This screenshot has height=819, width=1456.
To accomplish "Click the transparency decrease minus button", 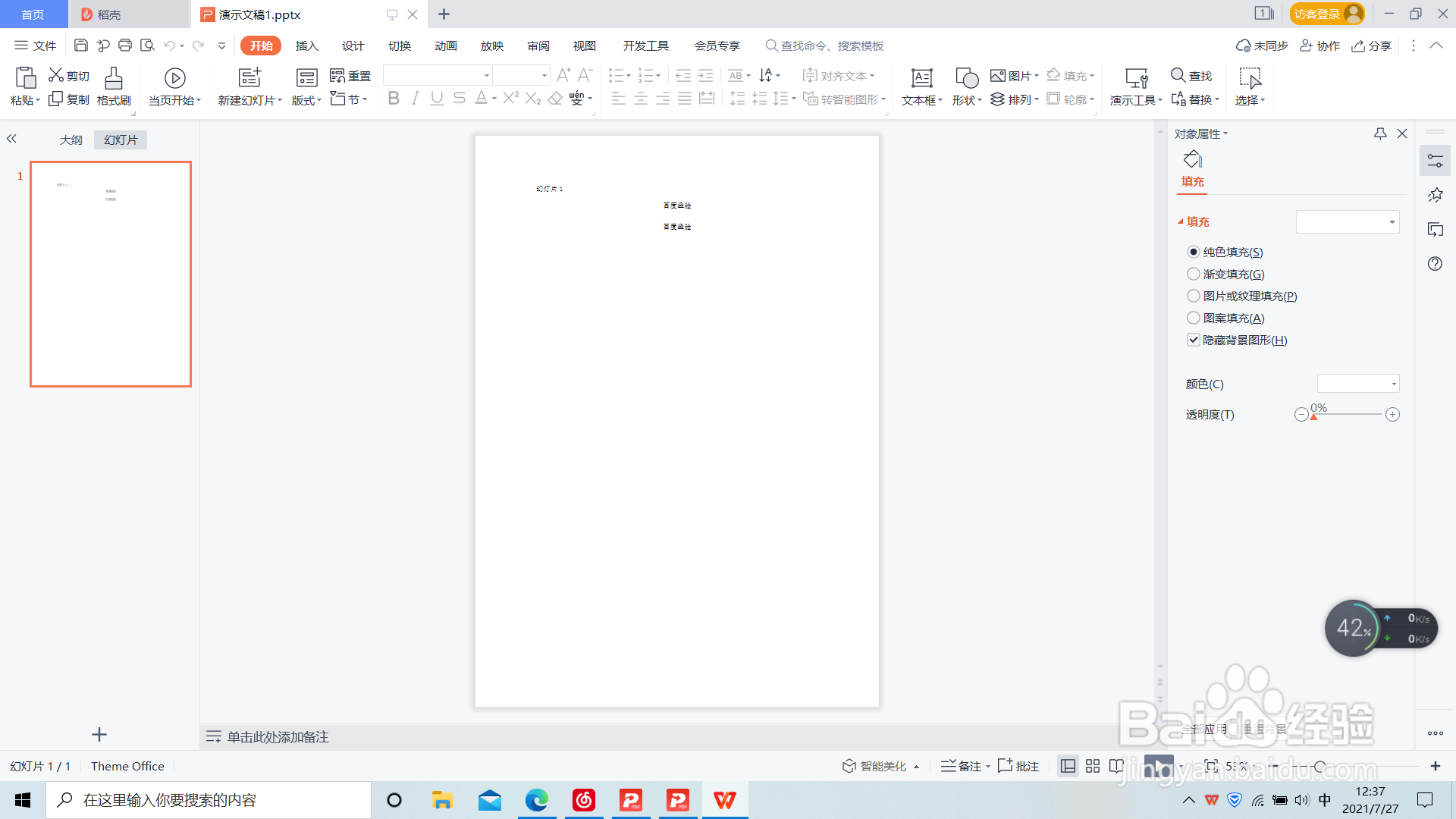I will click(1301, 414).
